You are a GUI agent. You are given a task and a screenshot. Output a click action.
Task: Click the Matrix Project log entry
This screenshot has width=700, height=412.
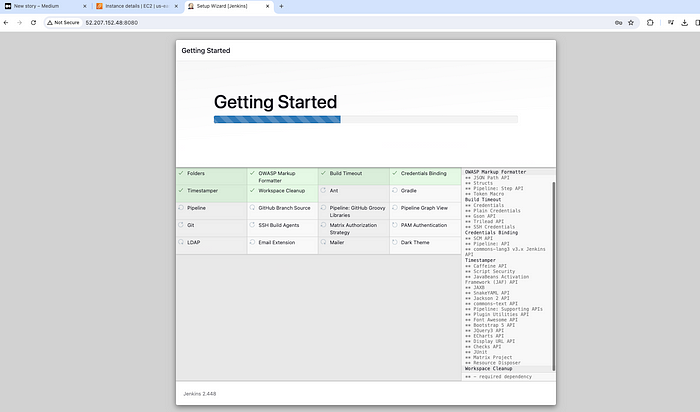488,358
